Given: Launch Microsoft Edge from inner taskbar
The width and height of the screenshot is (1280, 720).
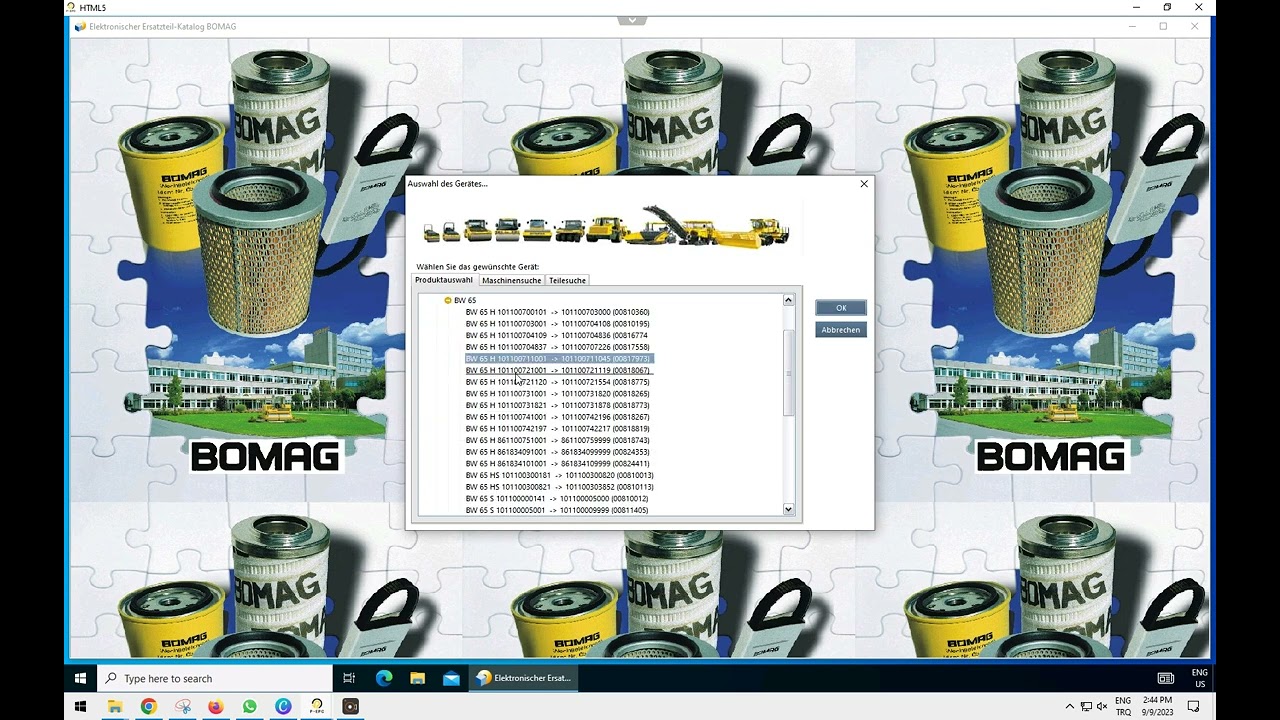Looking at the screenshot, I should click(384, 678).
